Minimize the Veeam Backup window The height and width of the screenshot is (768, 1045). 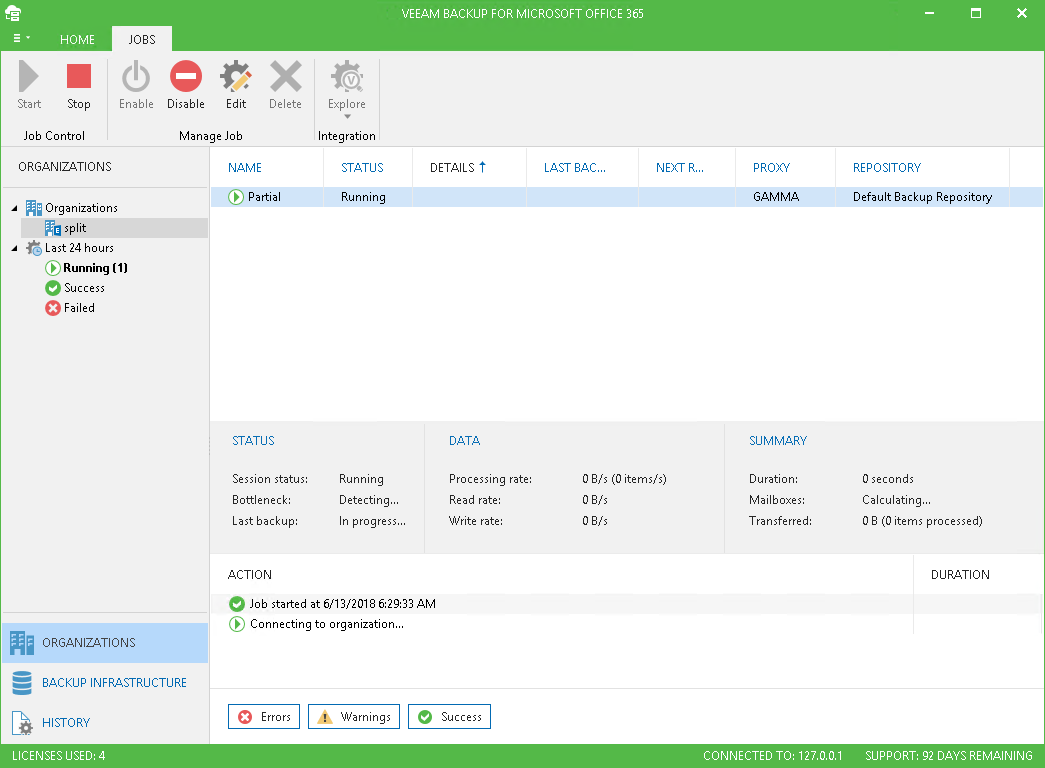(x=930, y=13)
